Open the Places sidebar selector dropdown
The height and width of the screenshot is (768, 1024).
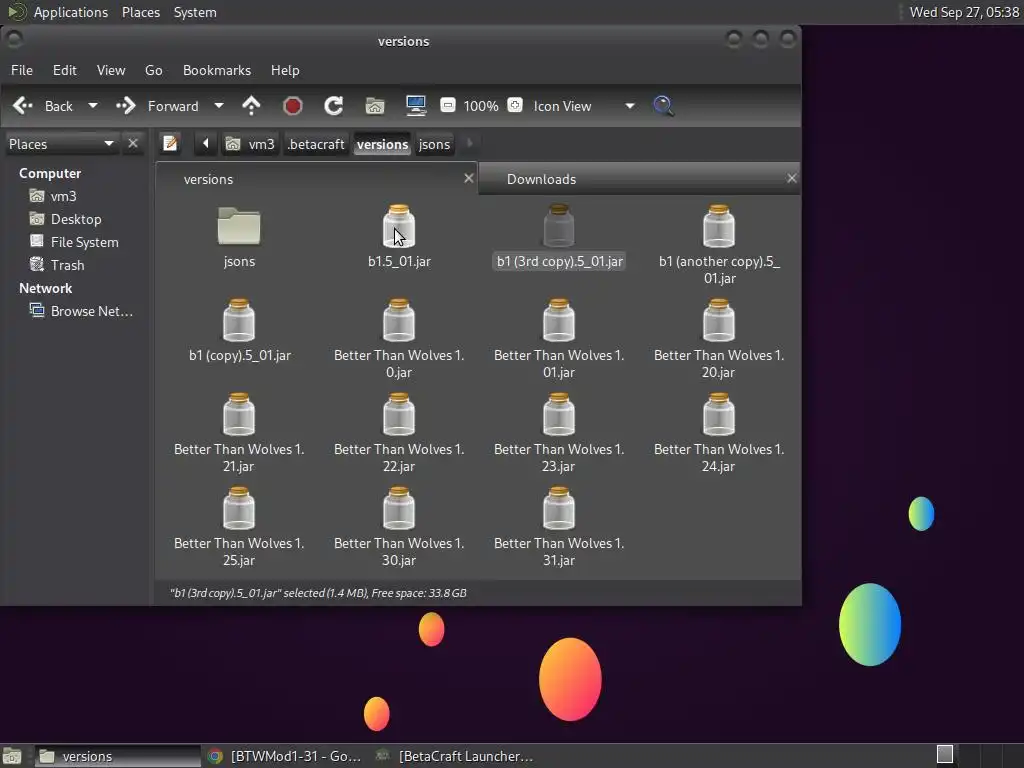pos(61,144)
